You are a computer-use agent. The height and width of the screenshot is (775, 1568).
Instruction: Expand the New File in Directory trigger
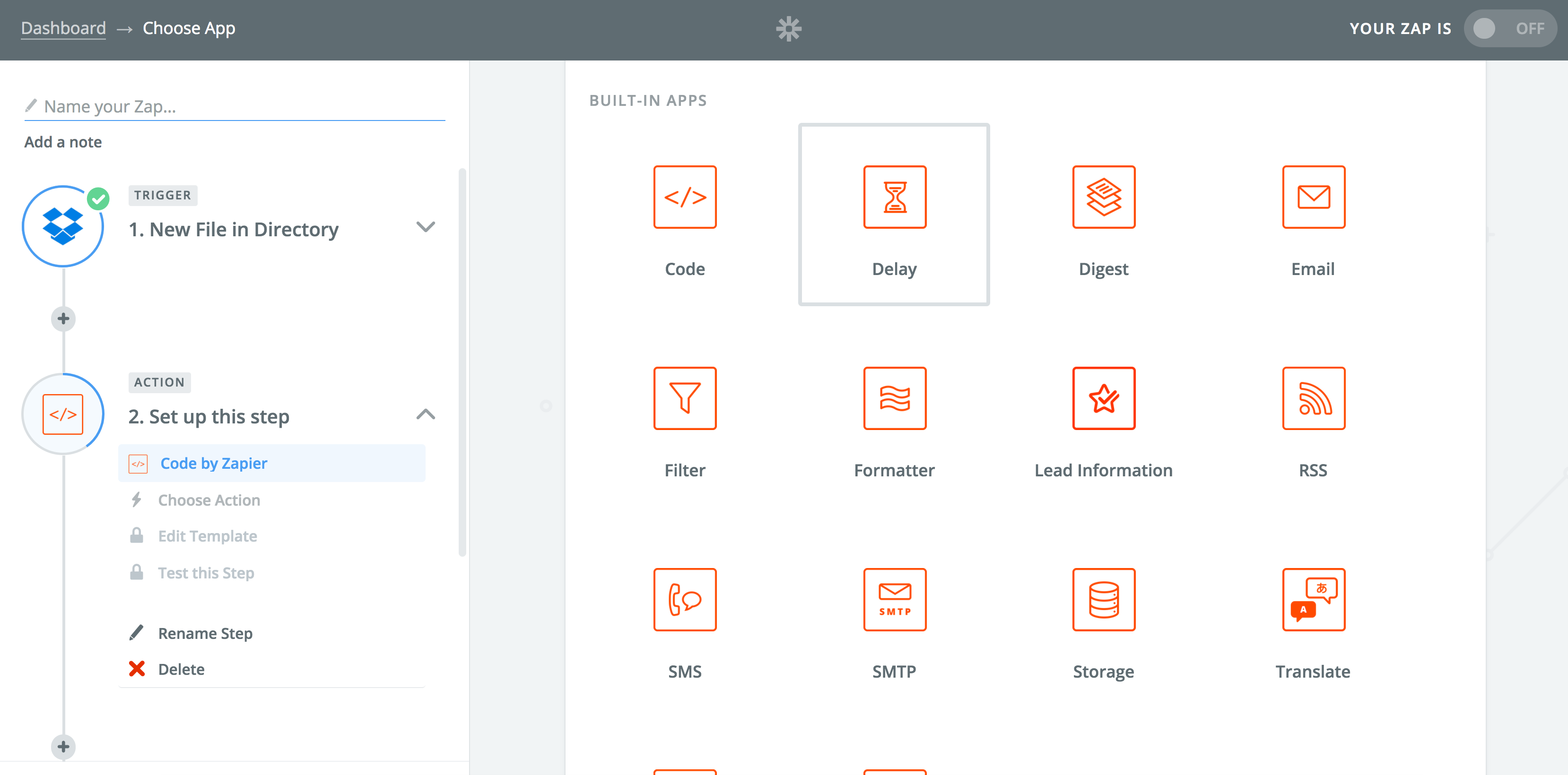point(426,227)
